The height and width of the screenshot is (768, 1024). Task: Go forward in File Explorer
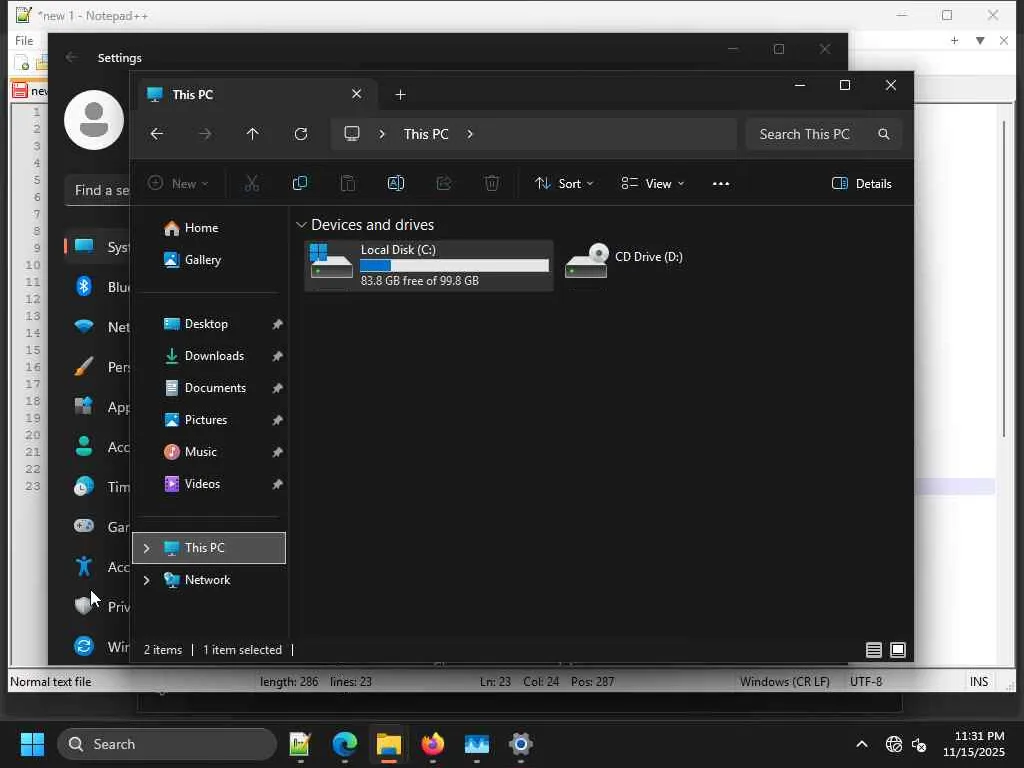coord(205,134)
